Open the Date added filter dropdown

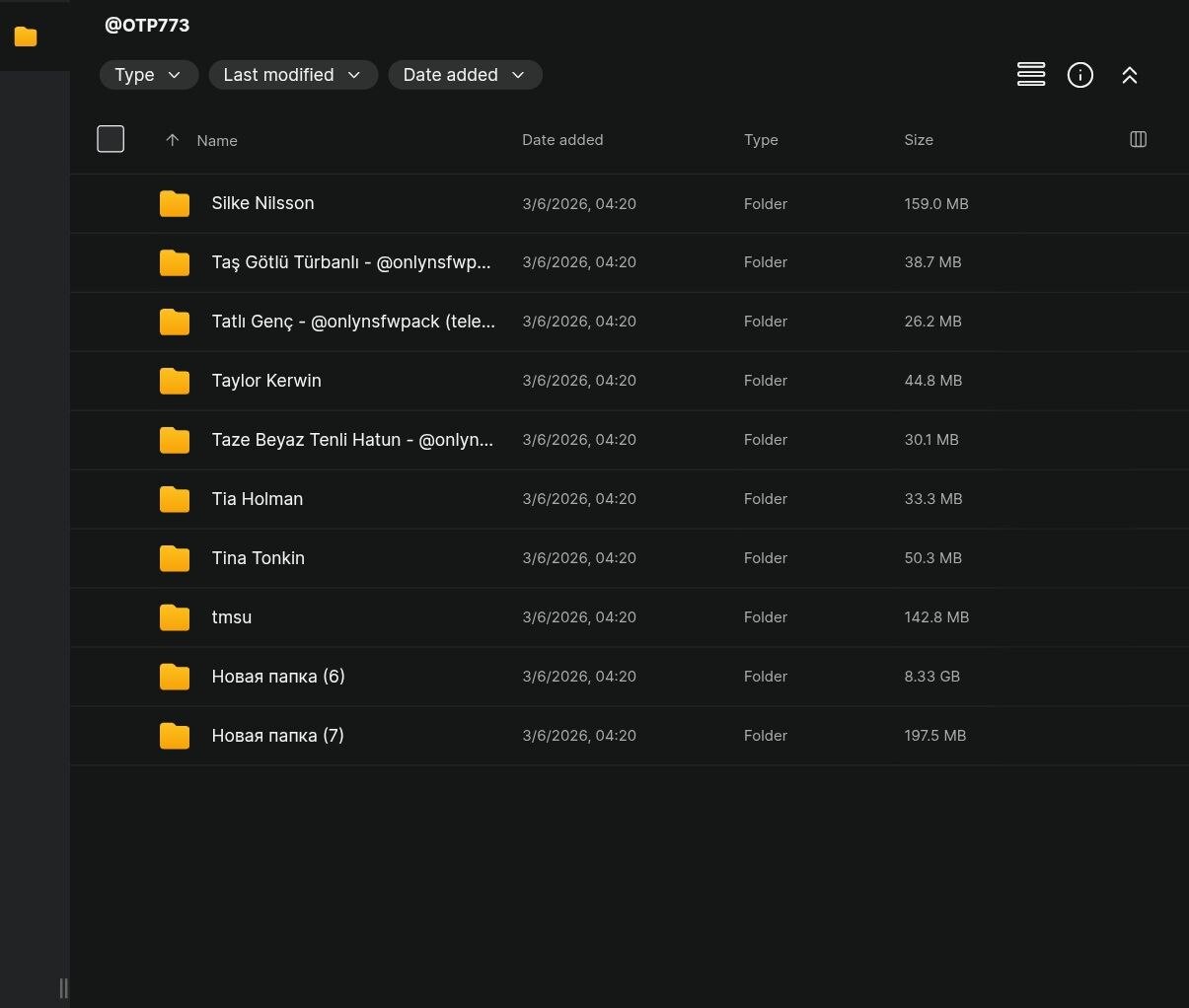coord(465,75)
